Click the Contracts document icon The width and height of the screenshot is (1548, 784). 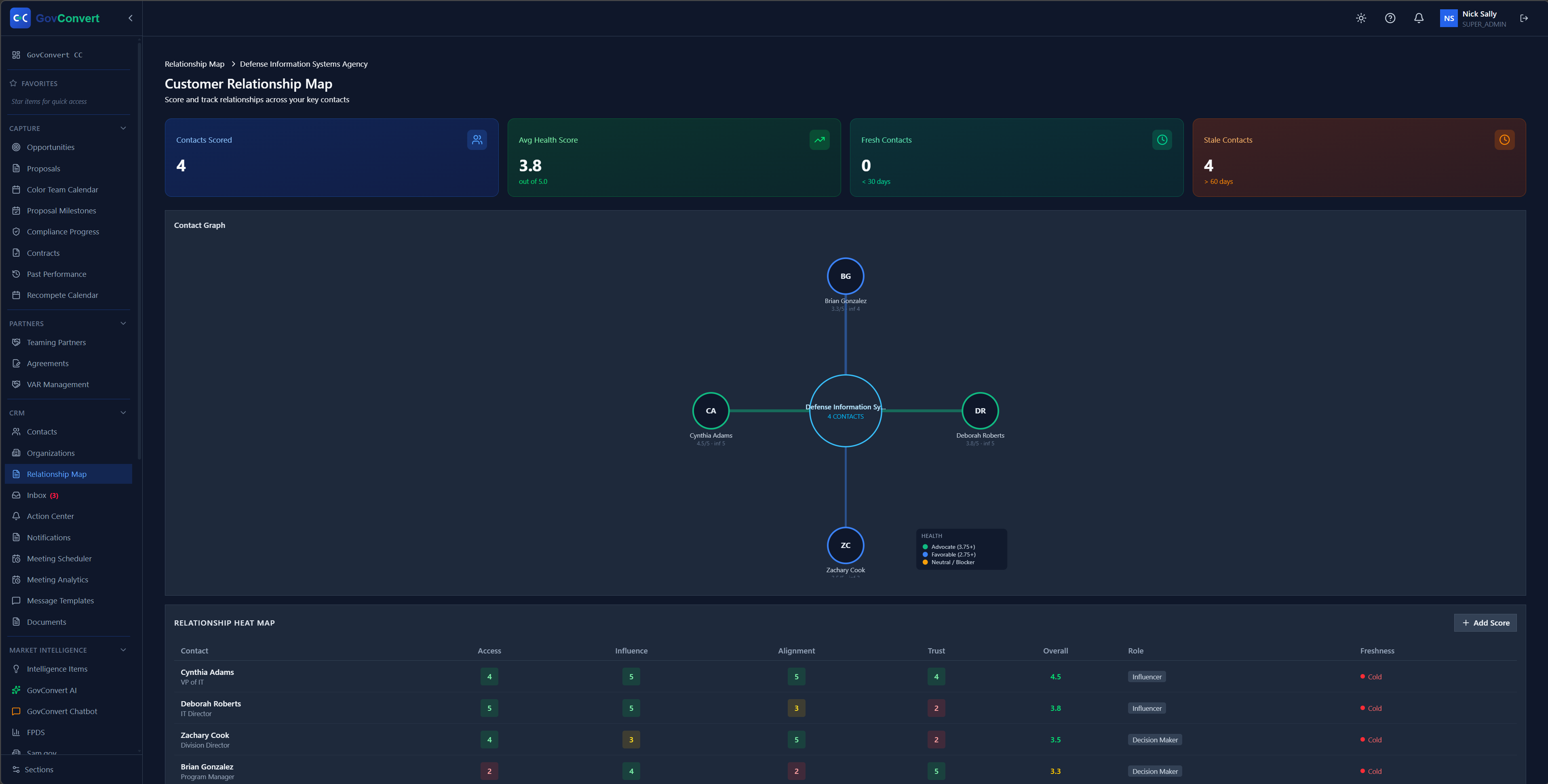point(16,253)
